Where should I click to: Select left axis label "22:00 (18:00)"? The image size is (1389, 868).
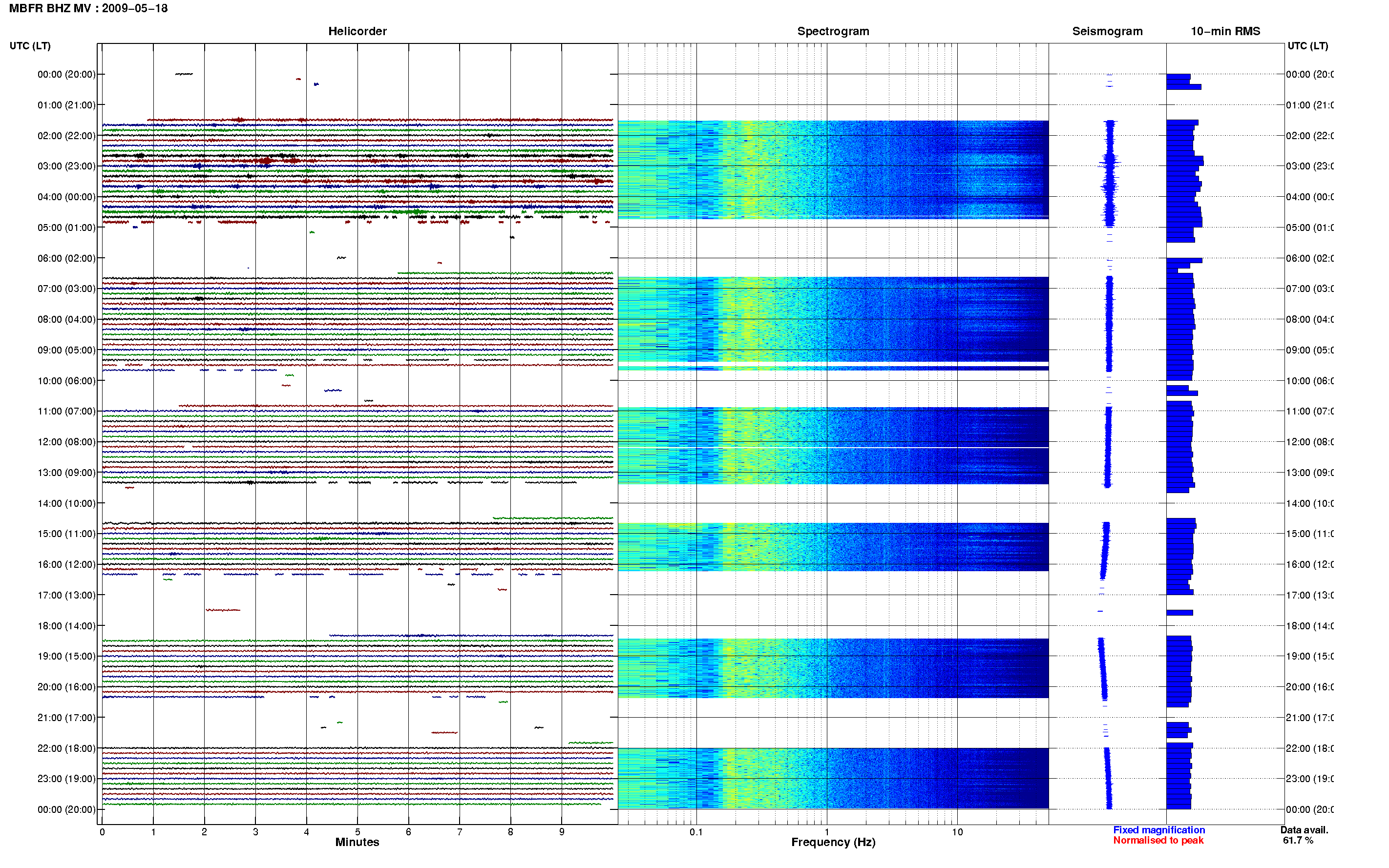pos(66,748)
